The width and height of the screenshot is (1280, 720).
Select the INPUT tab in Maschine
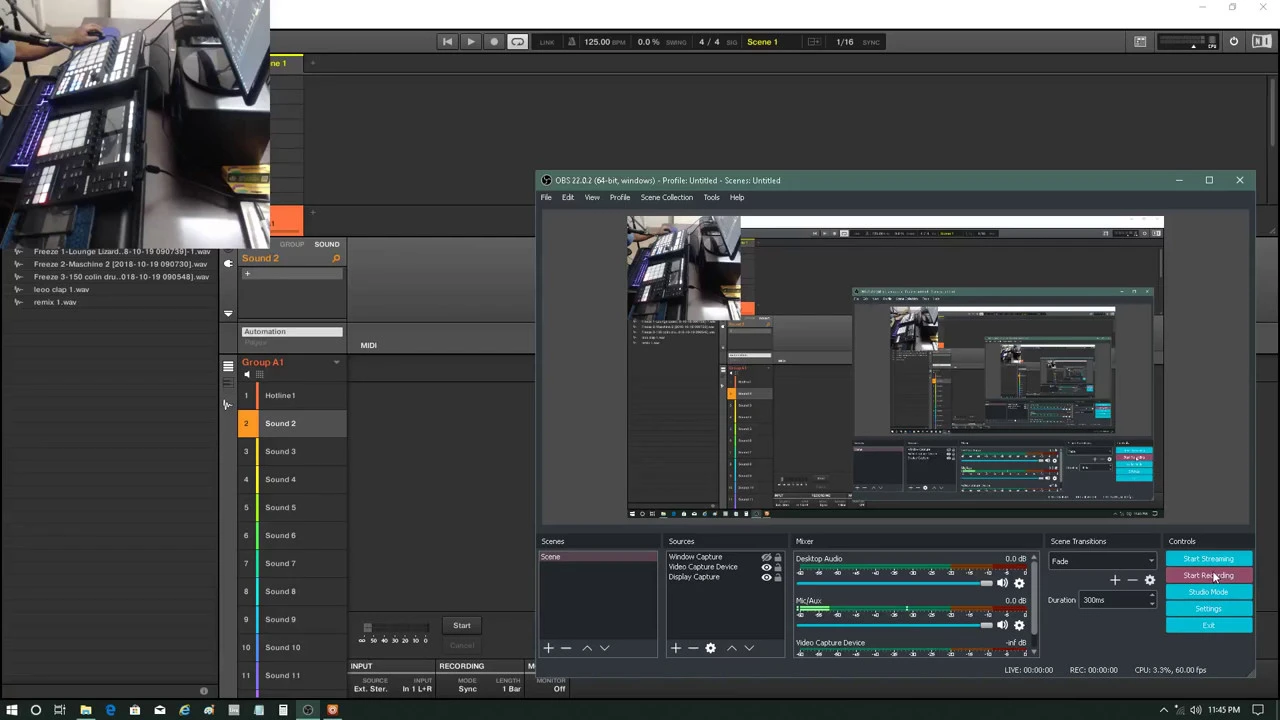click(361, 666)
